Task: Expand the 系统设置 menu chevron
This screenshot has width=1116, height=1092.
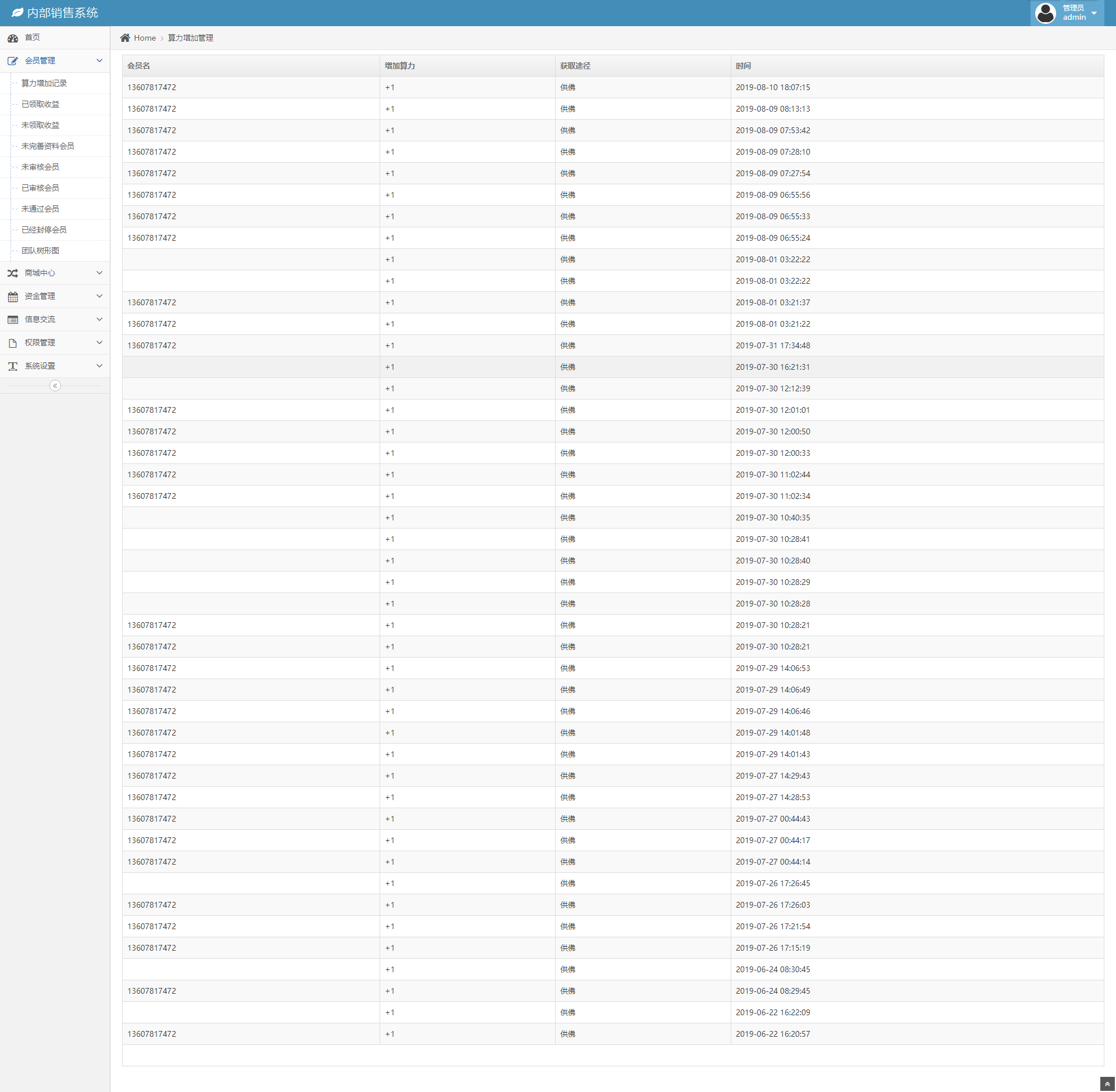Action: point(99,366)
